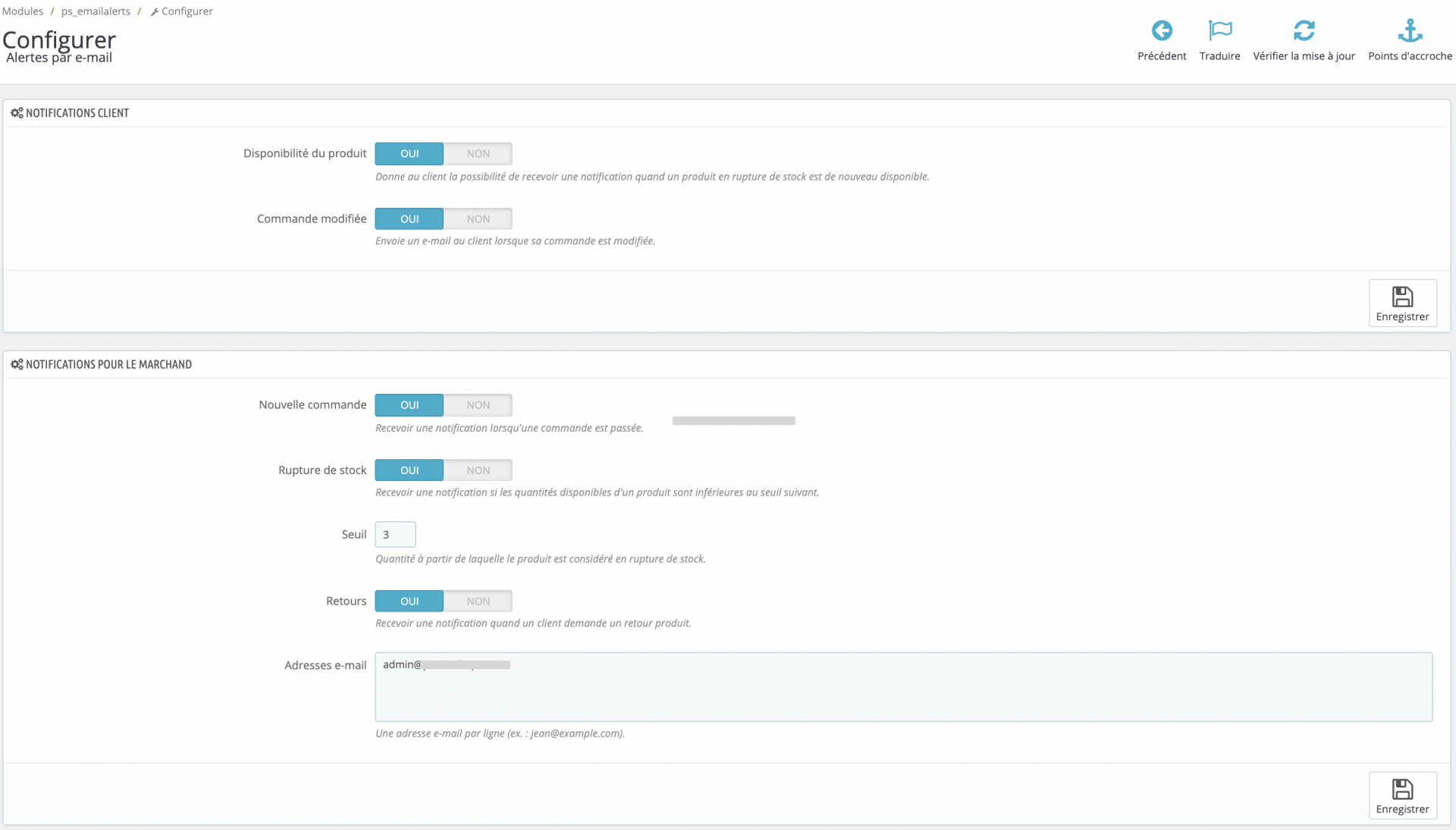Click the Précédent back arrow icon
The width and height of the screenshot is (1456, 830).
point(1162,30)
